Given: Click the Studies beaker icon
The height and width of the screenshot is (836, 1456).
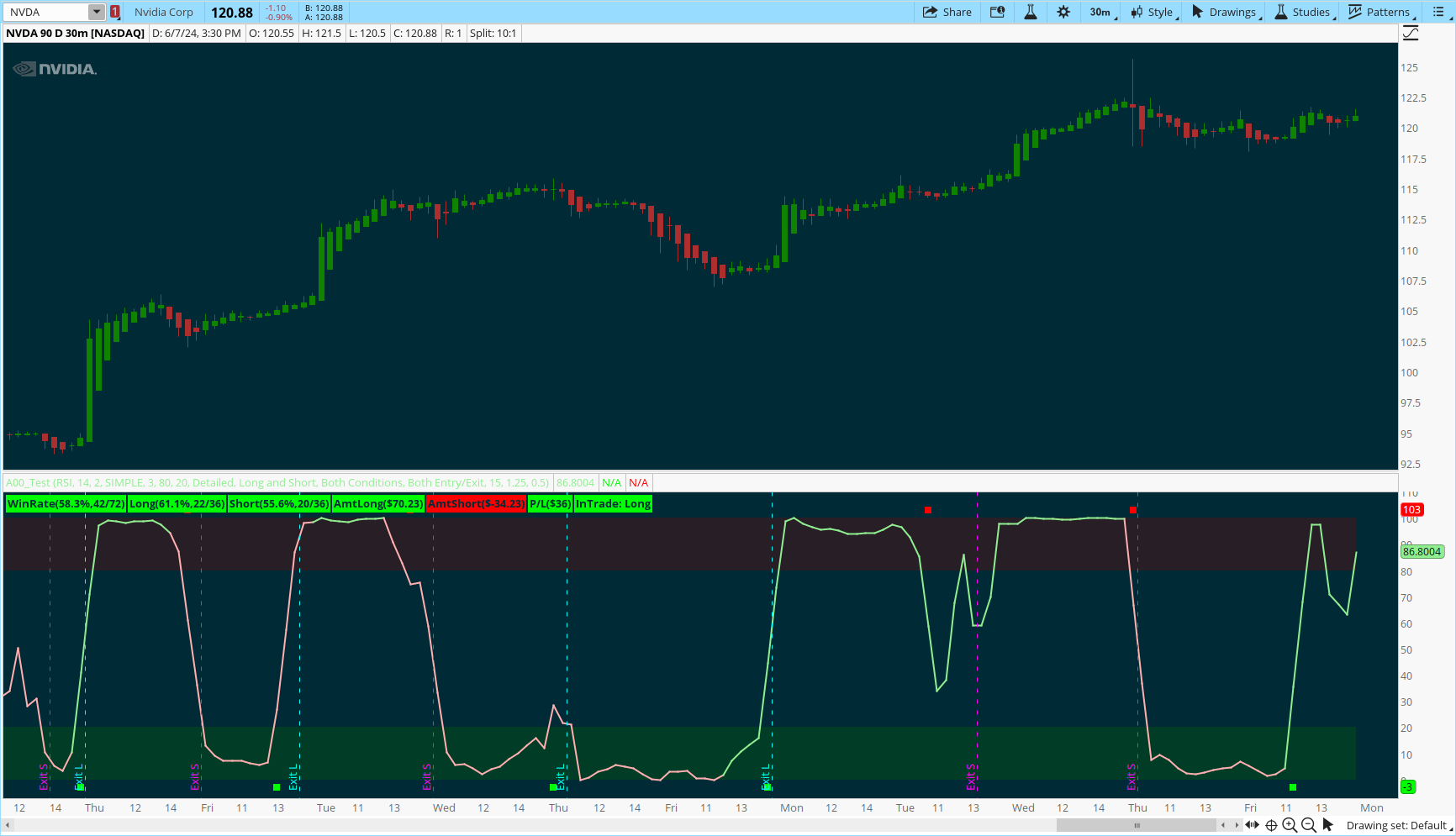Looking at the screenshot, I should [x=1281, y=12].
